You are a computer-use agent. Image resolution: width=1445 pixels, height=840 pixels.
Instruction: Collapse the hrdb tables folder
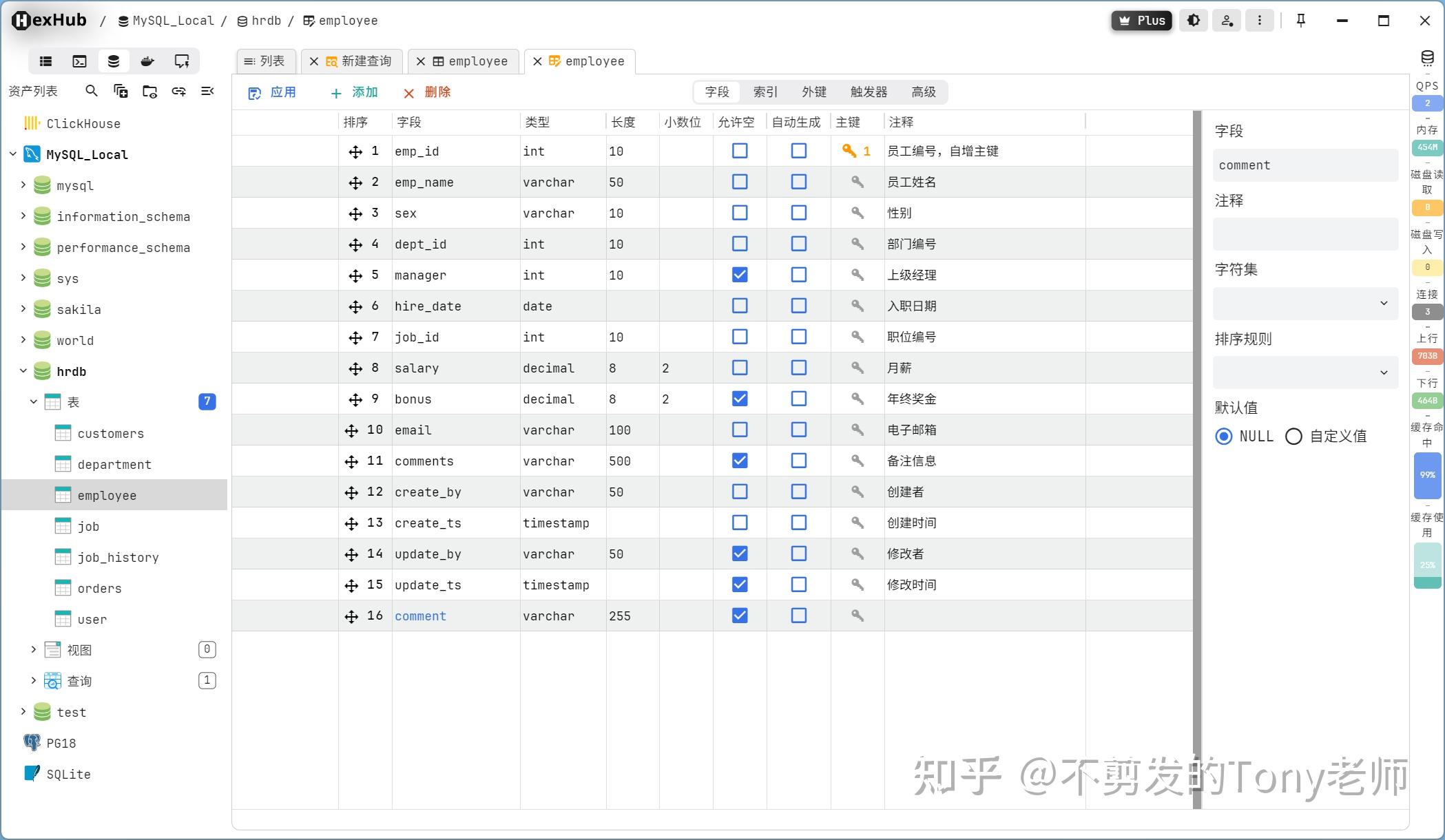point(32,401)
